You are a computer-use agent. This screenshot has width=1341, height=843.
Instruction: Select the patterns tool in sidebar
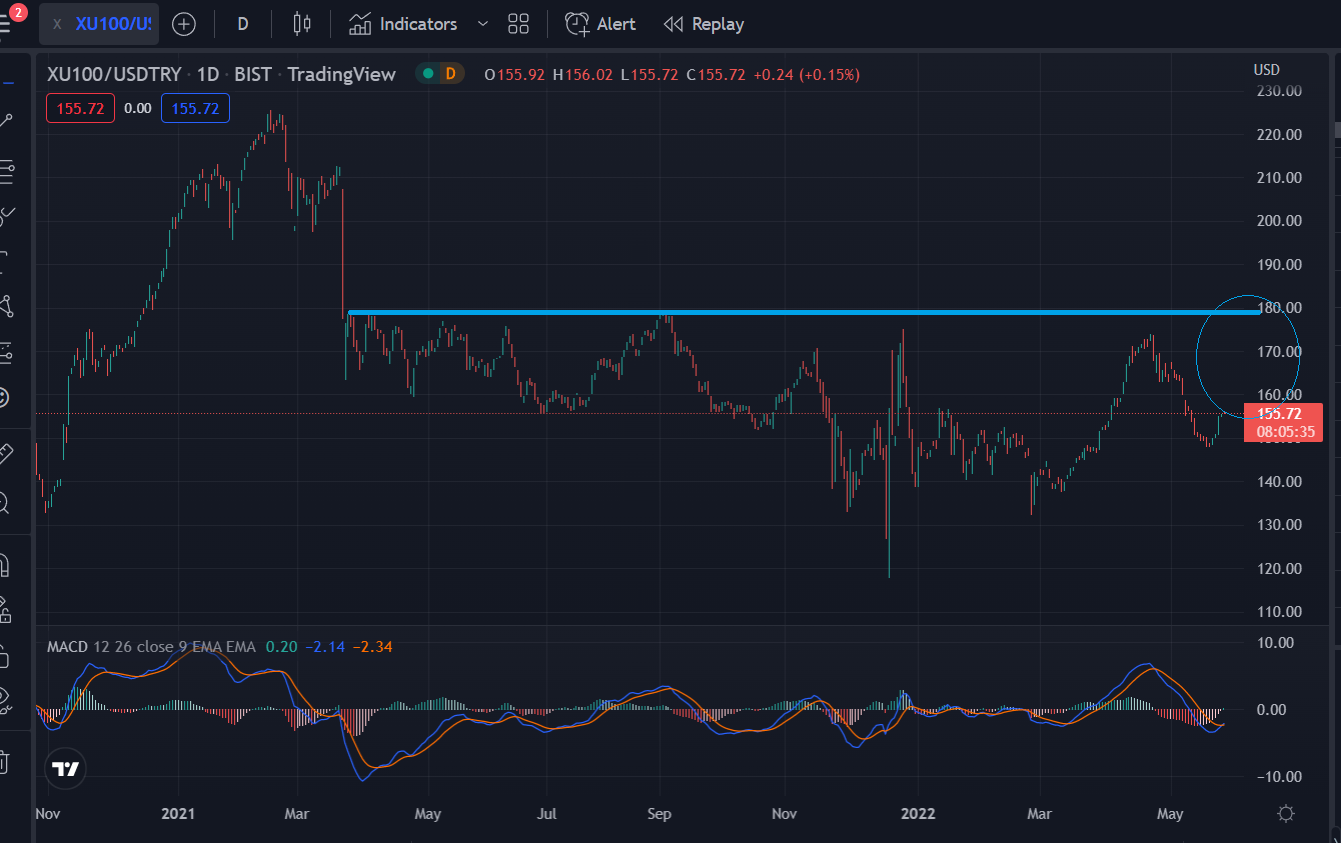click(6, 305)
